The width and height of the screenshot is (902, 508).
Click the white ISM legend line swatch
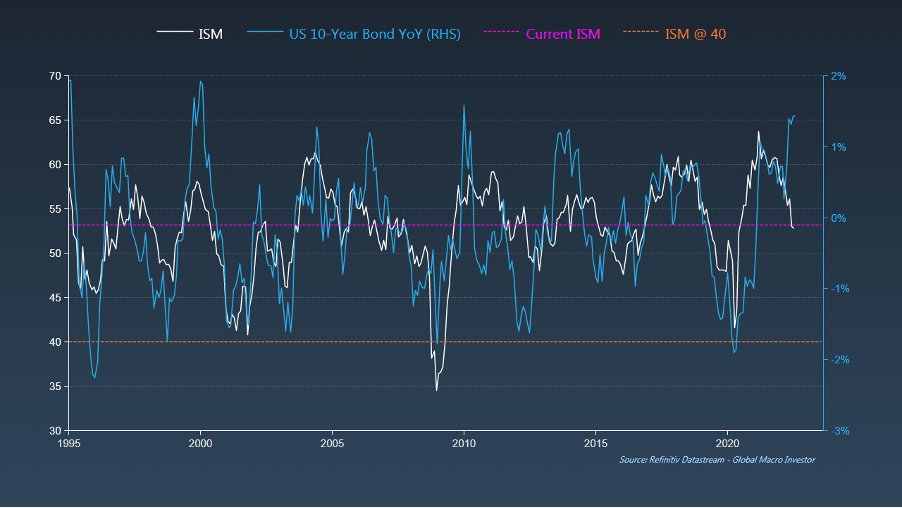click(174, 34)
